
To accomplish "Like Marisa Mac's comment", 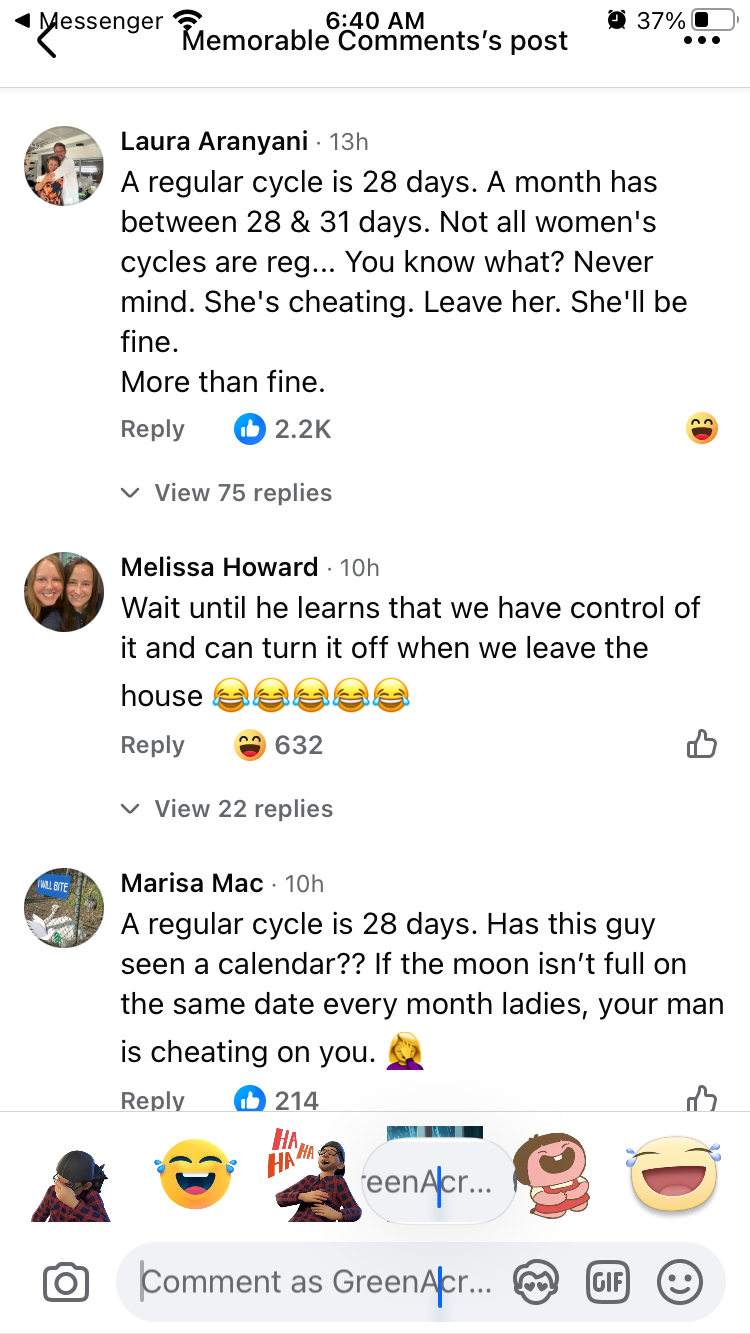I will (x=702, y=1098).
